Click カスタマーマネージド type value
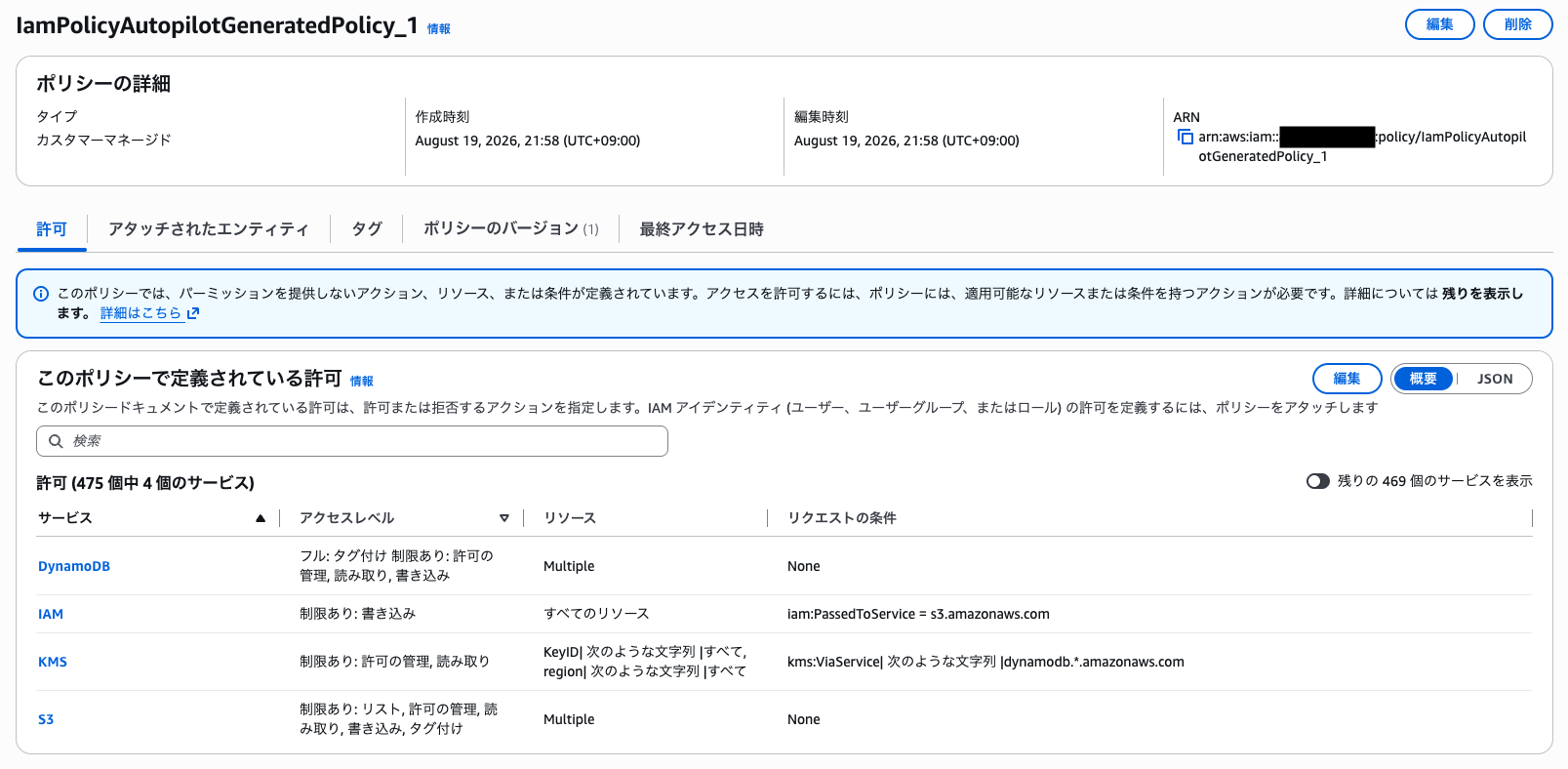Viewport: 1568px width, 769px height. (x=103, y=141)
